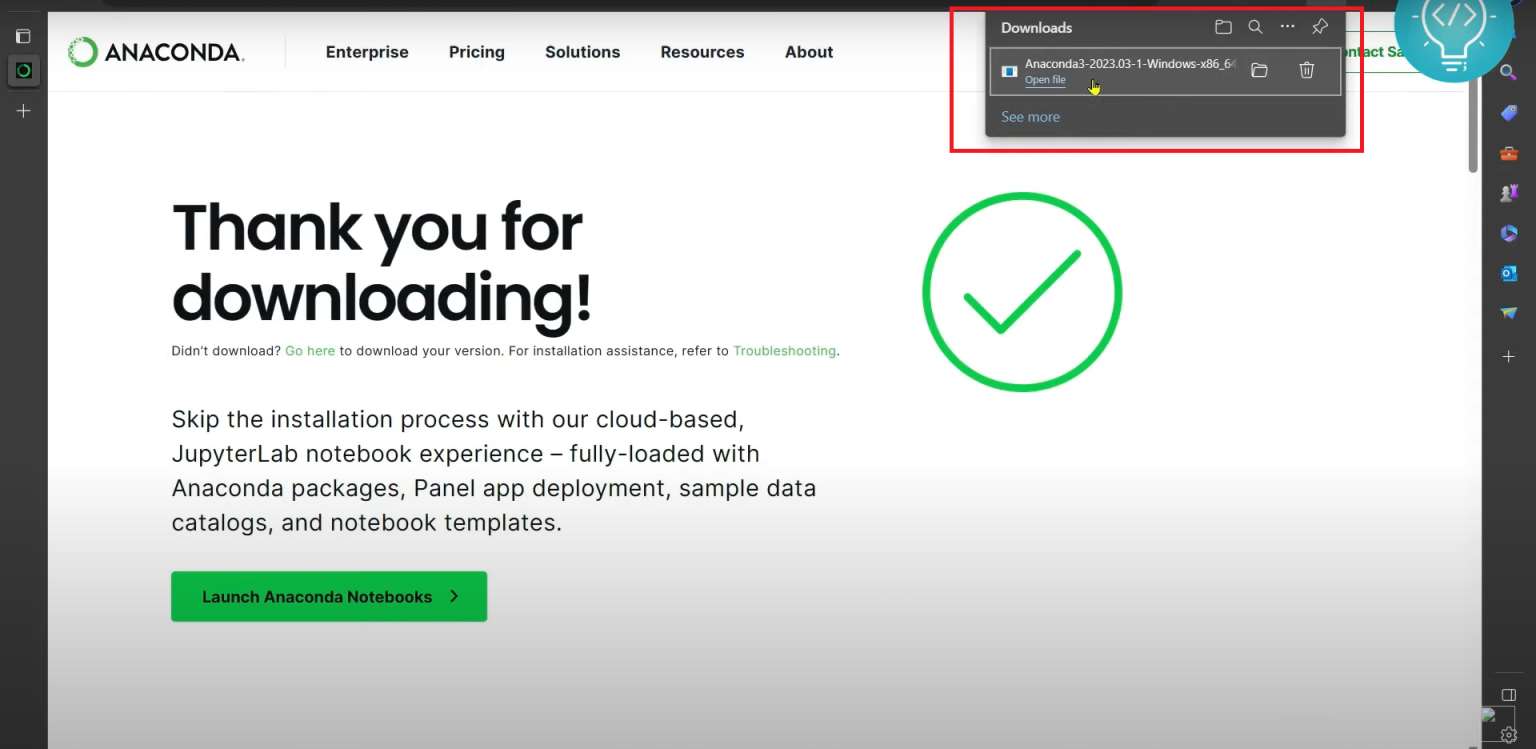Customize the sidebar with the plus icon
Image resolution: width=1536 pixels, height=749 pixels.
point(1509,356)
